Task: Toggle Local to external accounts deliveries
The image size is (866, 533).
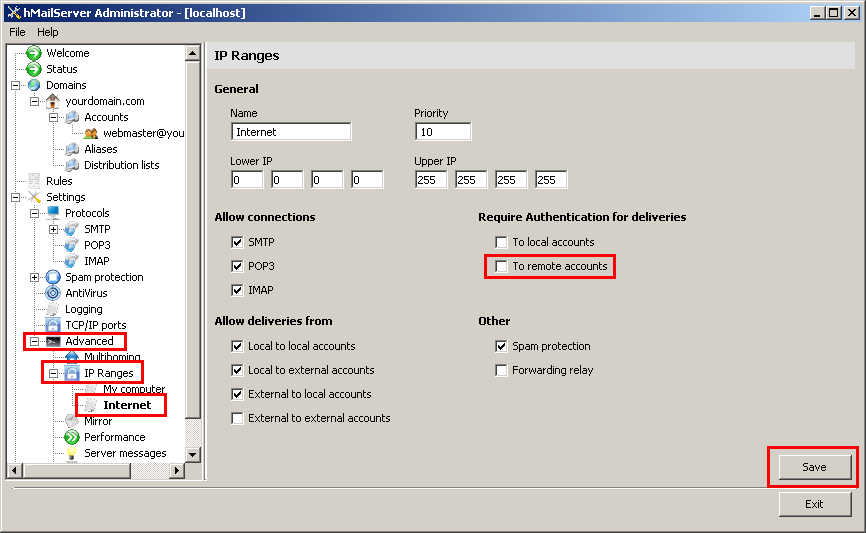Action: [237, 370]
